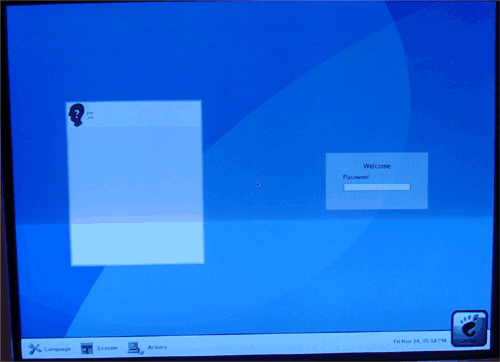Viewport: 500px width, 362px height.
Task: Select the user name entry in the list
Action: pyautogui.click(x=134, y=115)
